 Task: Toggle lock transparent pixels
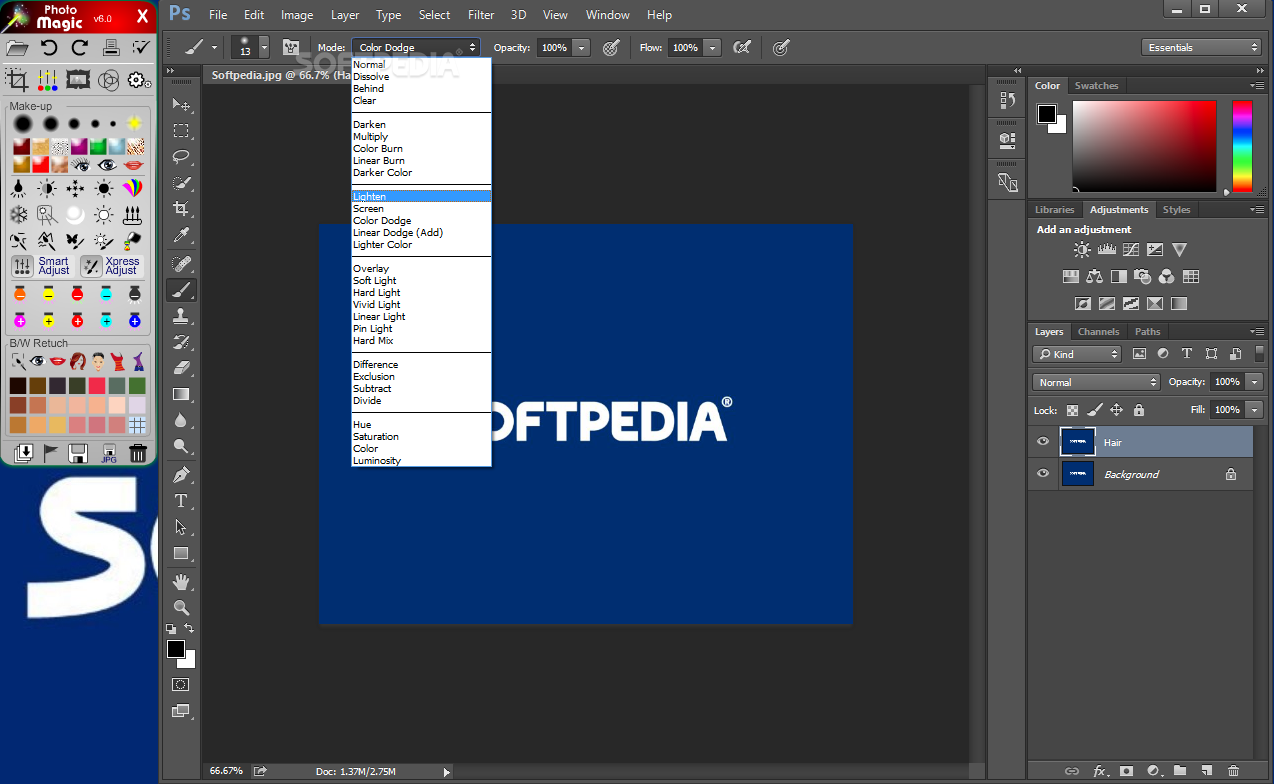1072,410
